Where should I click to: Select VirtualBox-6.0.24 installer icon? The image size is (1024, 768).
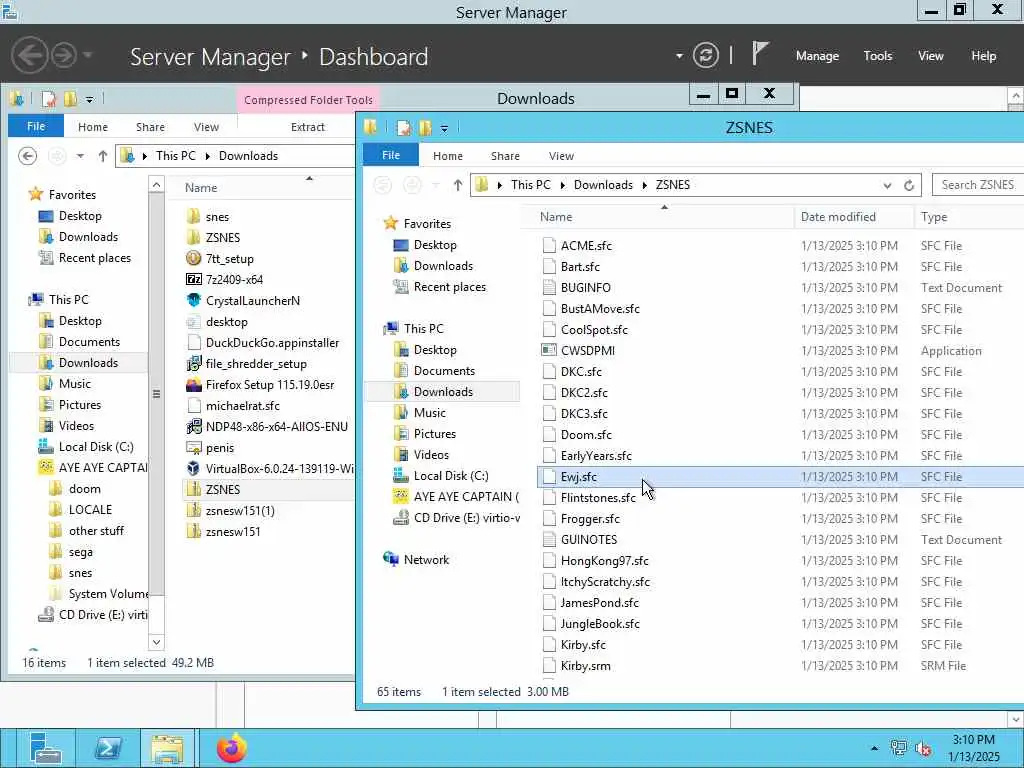coord(193,468)
